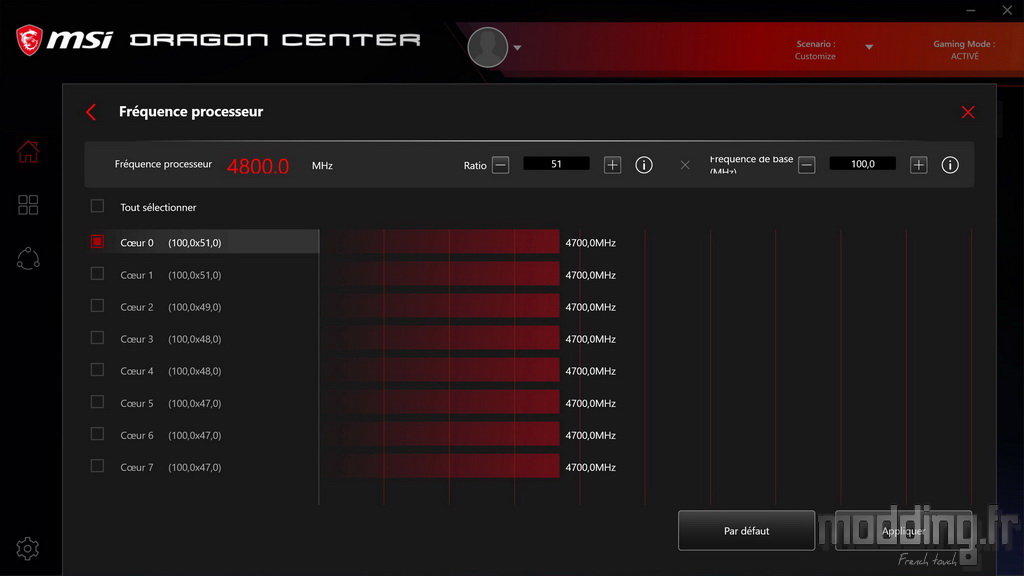Show base frequency info icon
This screenshot has width=1024, height=576.
(950, 165)
